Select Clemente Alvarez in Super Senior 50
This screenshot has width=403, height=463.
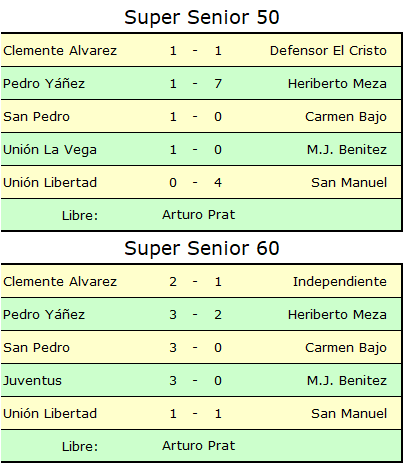pyautogui.click(x=60, y=51)
